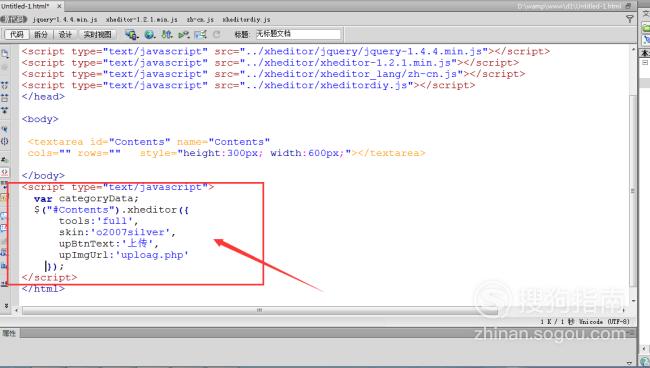650x368 pixels.
Task: Click the 1 K / 1 秒 download size text
Action: coord(557,322)
